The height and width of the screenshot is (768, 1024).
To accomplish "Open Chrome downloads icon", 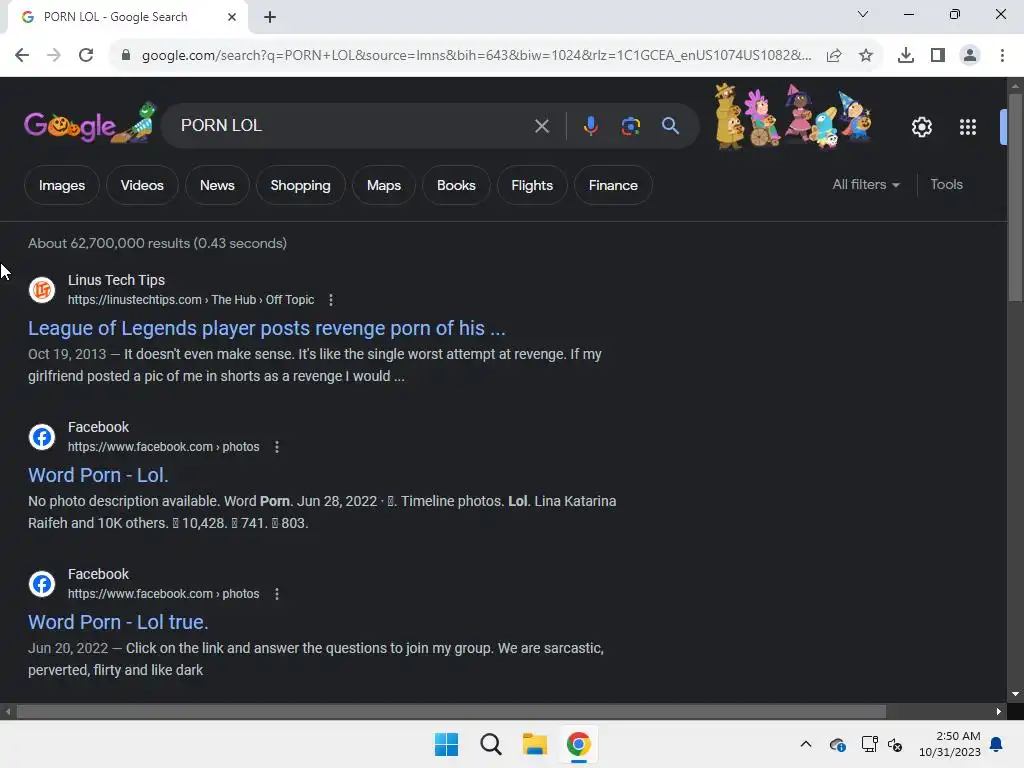I will coord(905,56).
